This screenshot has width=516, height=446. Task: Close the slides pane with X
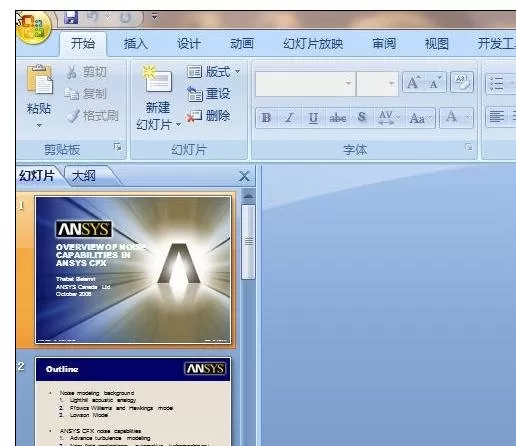click(x=244, y=176)
